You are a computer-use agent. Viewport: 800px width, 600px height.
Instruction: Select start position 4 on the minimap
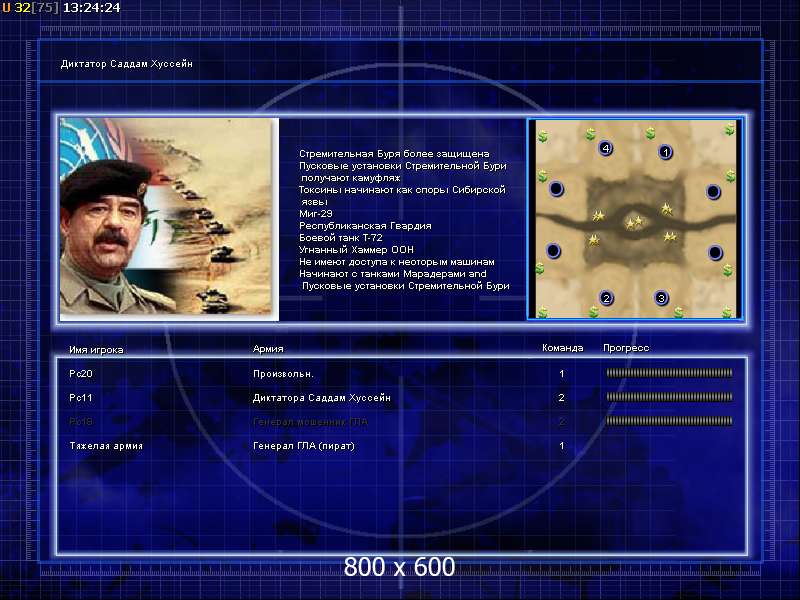606,148
